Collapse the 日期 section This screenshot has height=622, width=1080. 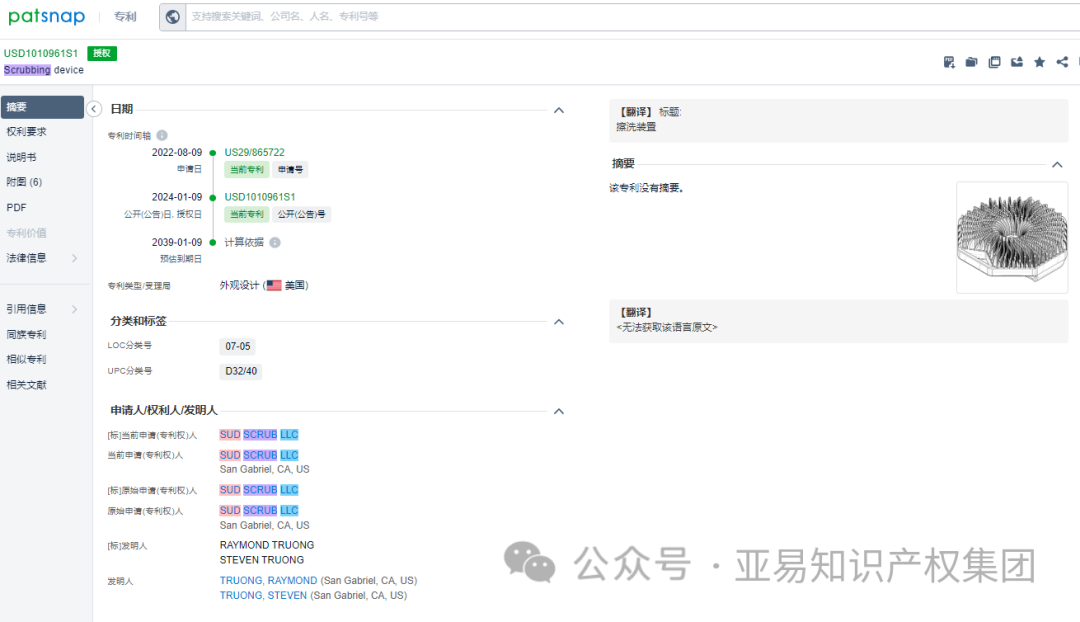[559, 110]
